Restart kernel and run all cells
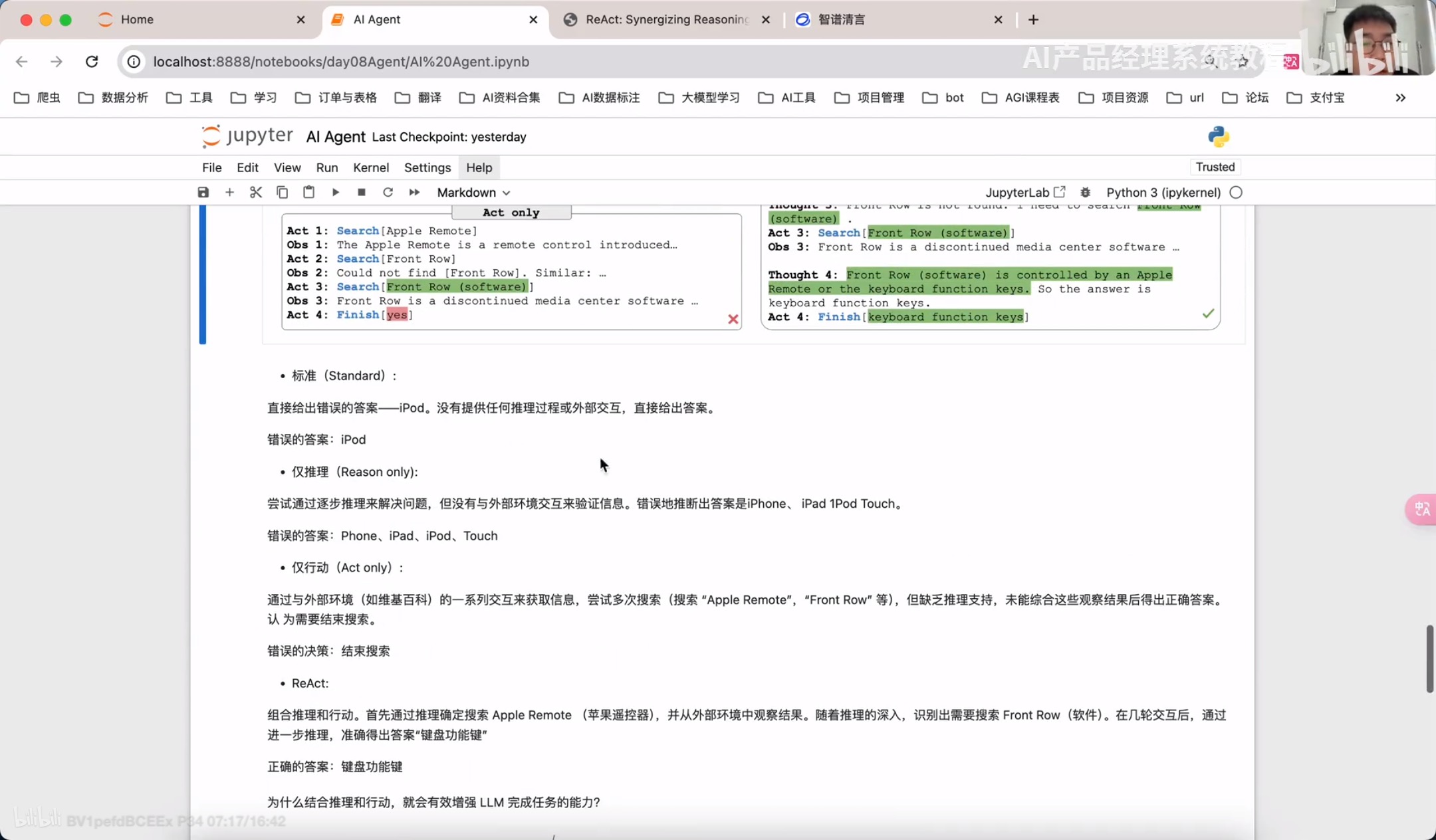The width and height of the screenshot is (1436, 840). pyautogui.click(x=414, y=192)
